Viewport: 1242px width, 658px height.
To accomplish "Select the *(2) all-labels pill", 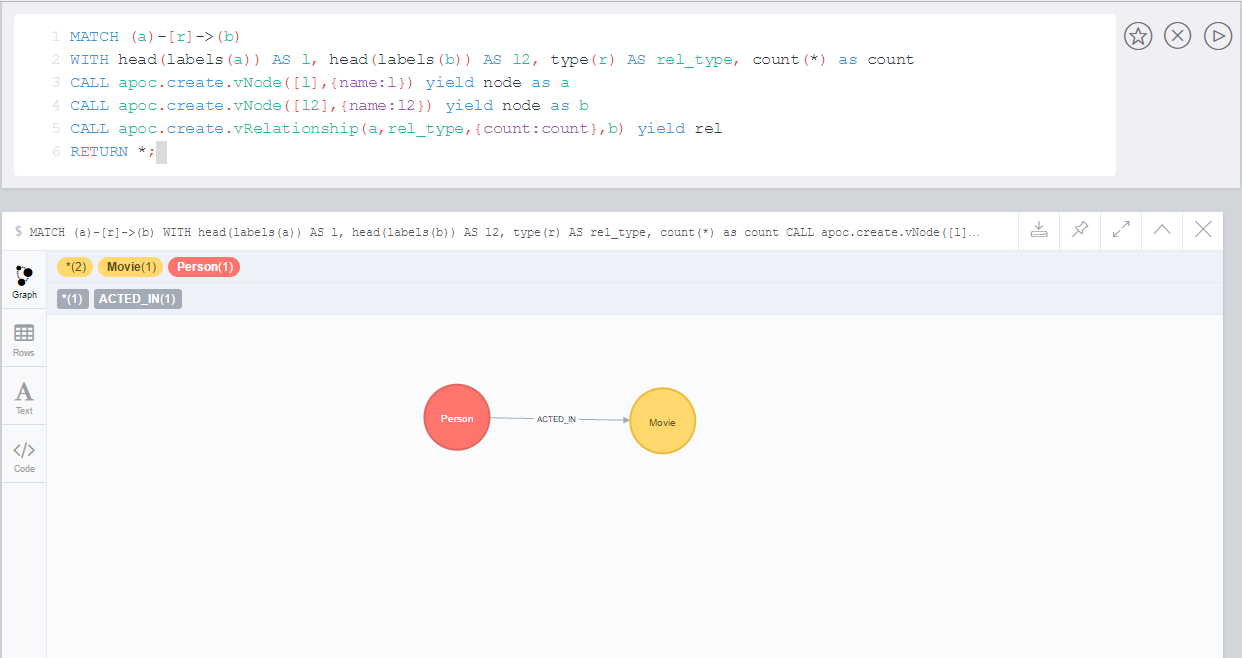I will click(75, 266).
